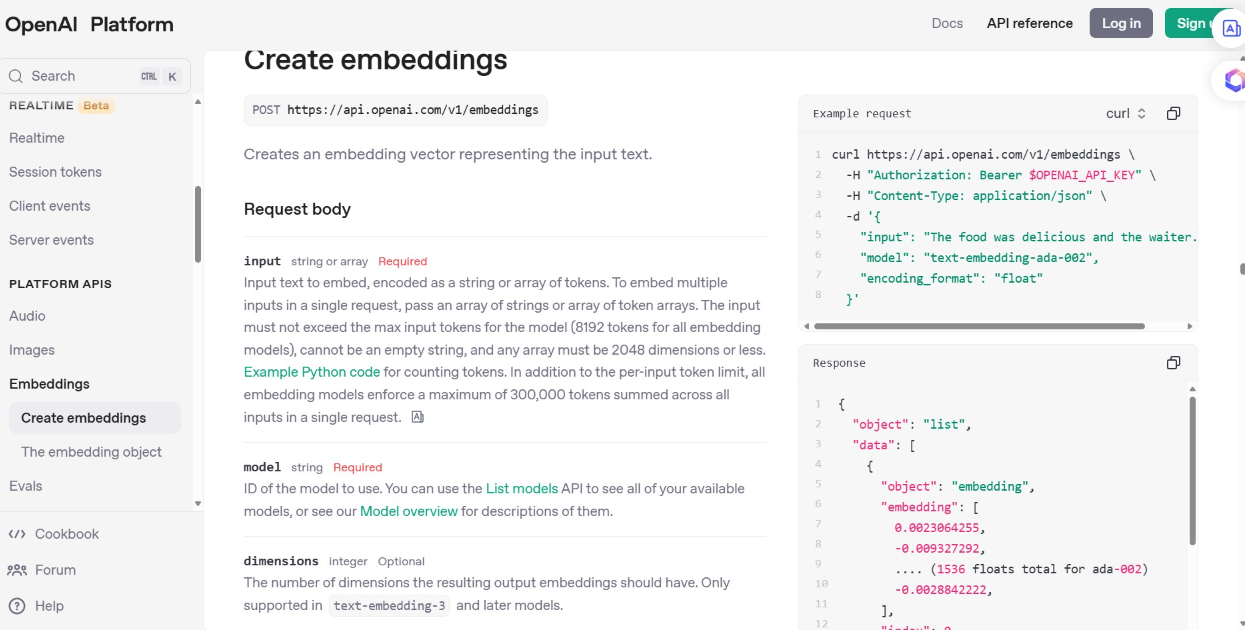Click the Log in button
The image size is (1245, 630).
tap(1121, 23)
